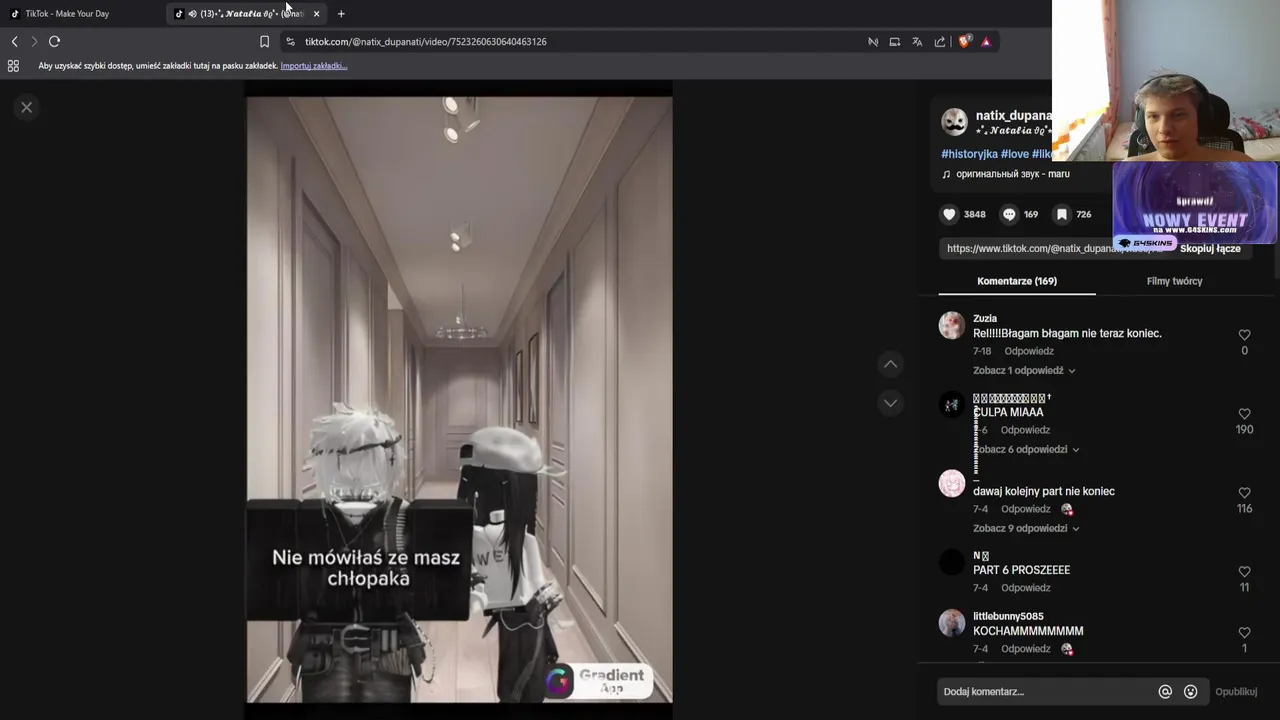Viewport: 1280px width, 720px height.
Task: Close the active Natalia browser tab
Action: tap(316, 14)
